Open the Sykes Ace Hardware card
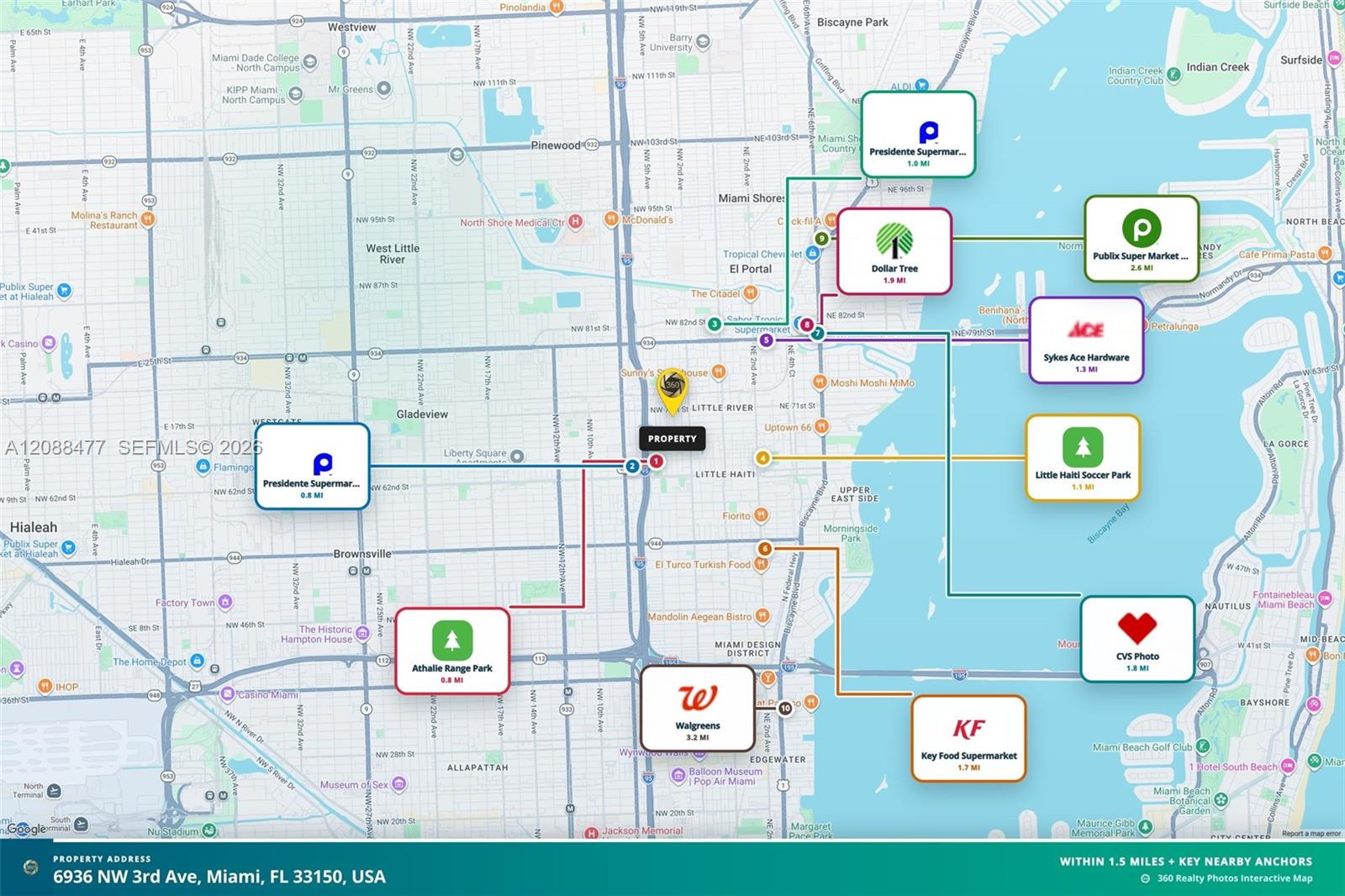The width and height of the screenshot is (1345, 896). coord(1086,340)
